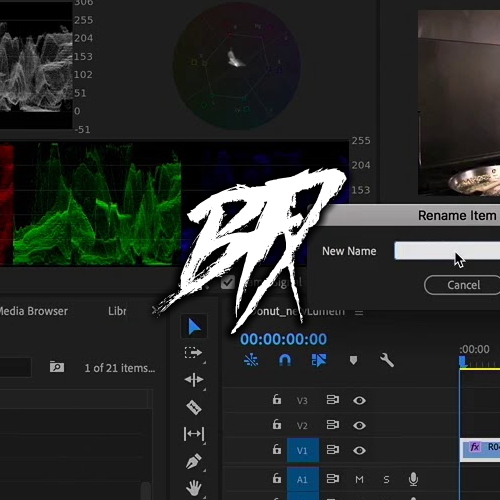Toggle lock on track A1
The image size is (500, 500).
[x=277, y=478]
